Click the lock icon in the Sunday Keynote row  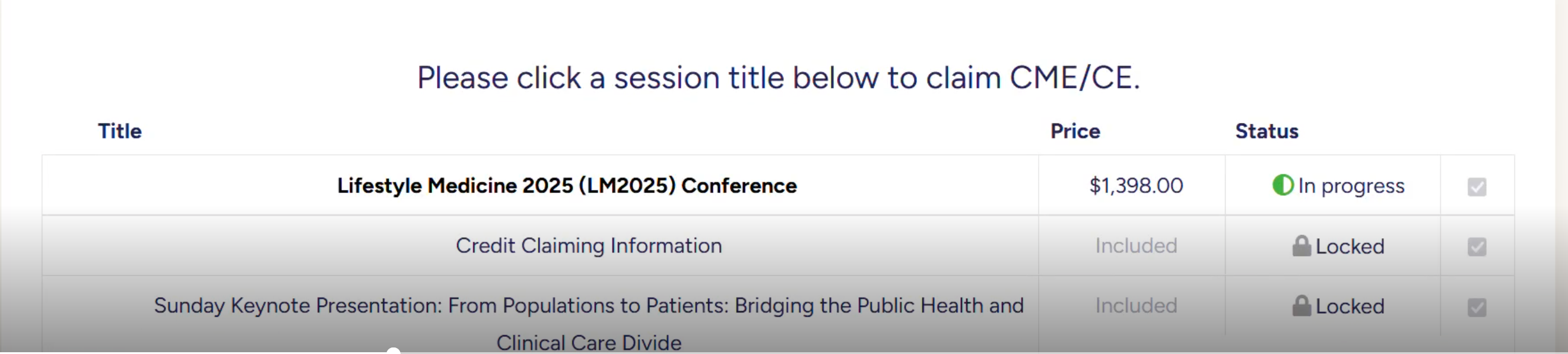click(1302, 306)
